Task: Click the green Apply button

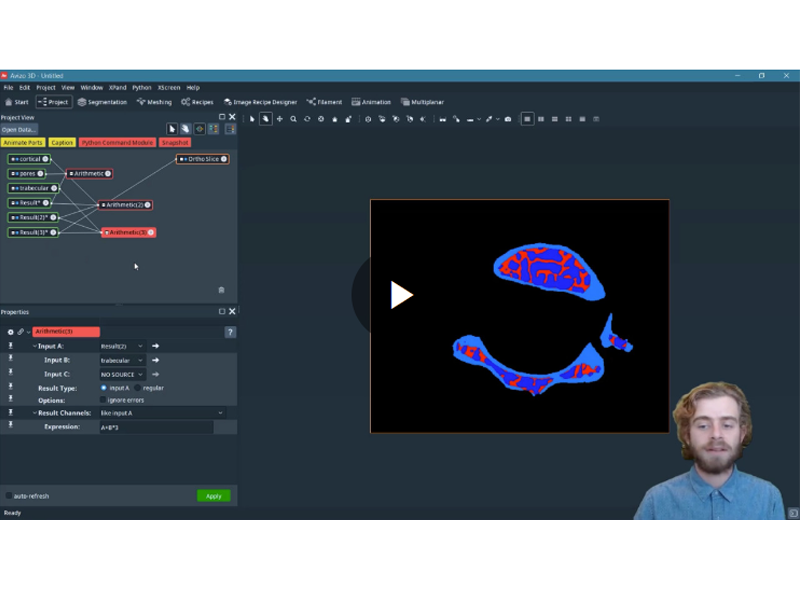Action: [x=213, y=496]
